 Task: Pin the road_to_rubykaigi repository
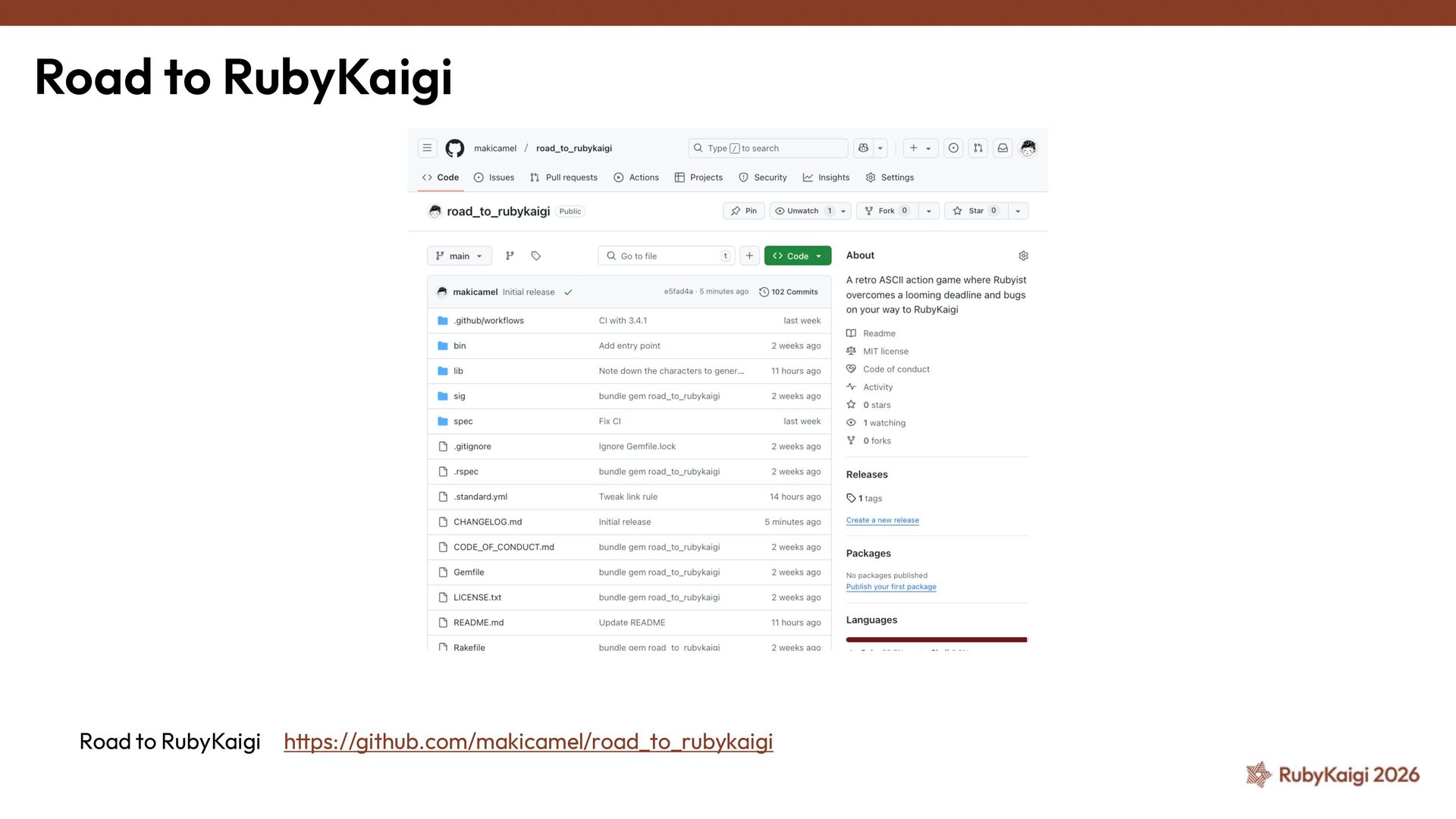coord(743,211)
